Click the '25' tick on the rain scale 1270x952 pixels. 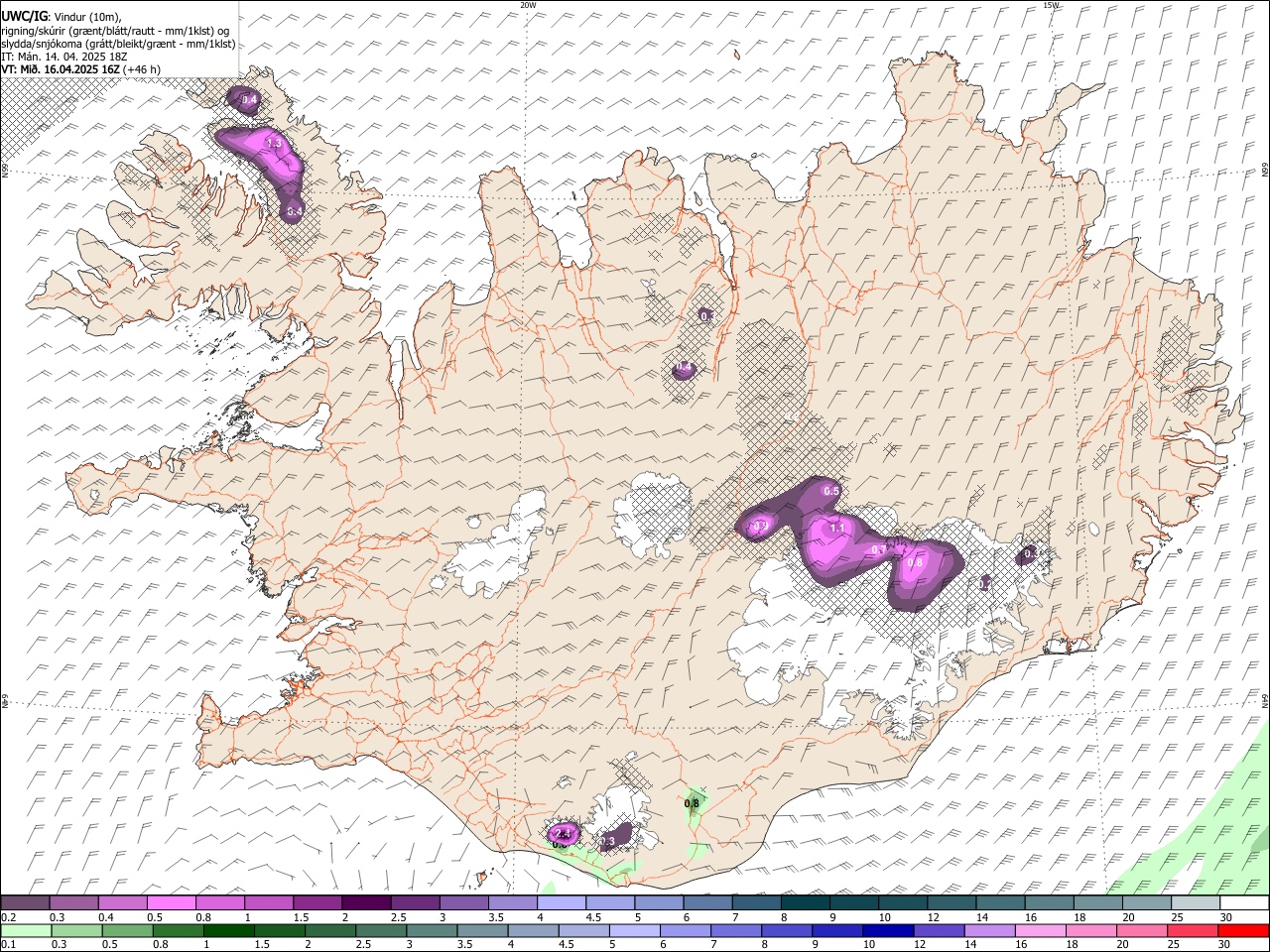pos(1176,944)
